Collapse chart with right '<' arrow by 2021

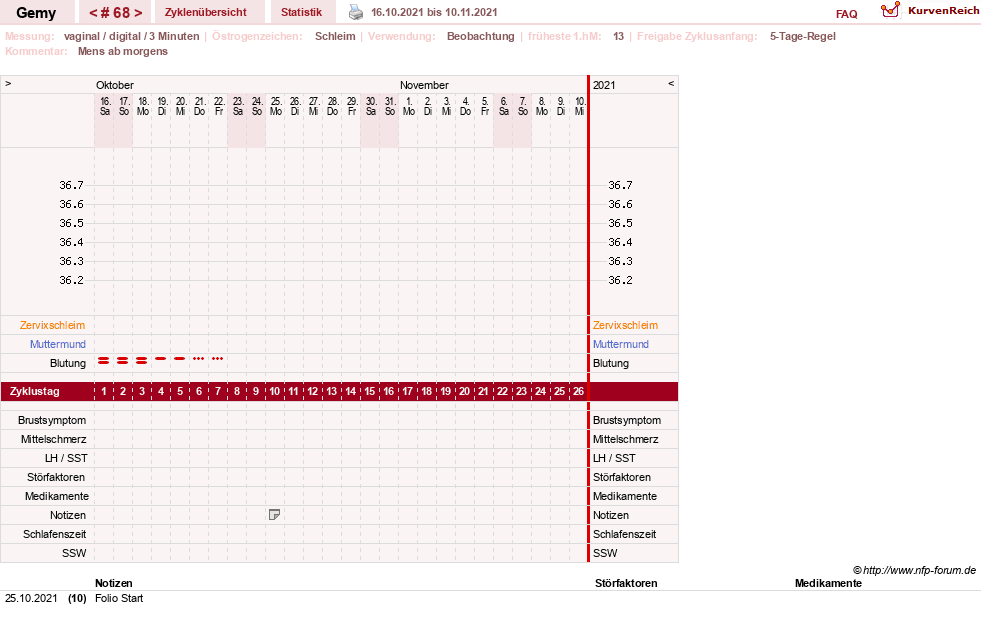671,83
